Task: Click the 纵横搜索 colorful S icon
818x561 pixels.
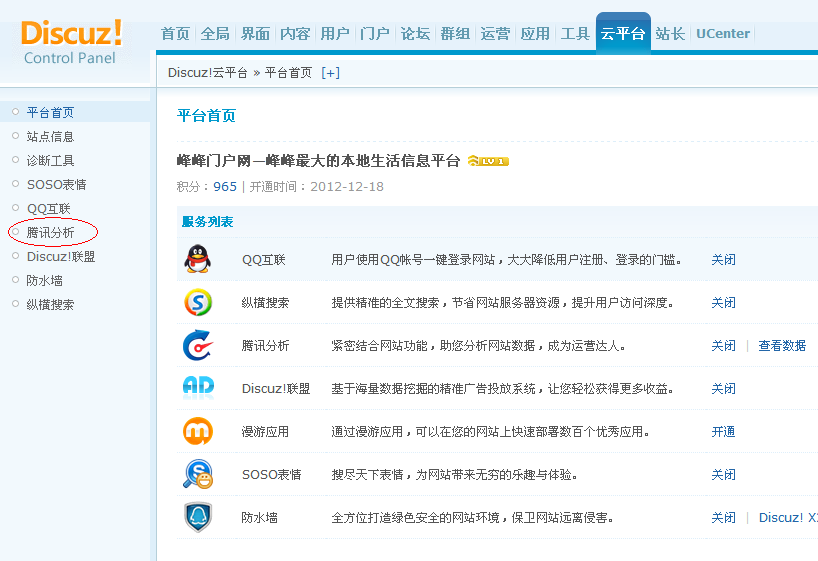Action: pyautogui.click(x=198, y=302)
